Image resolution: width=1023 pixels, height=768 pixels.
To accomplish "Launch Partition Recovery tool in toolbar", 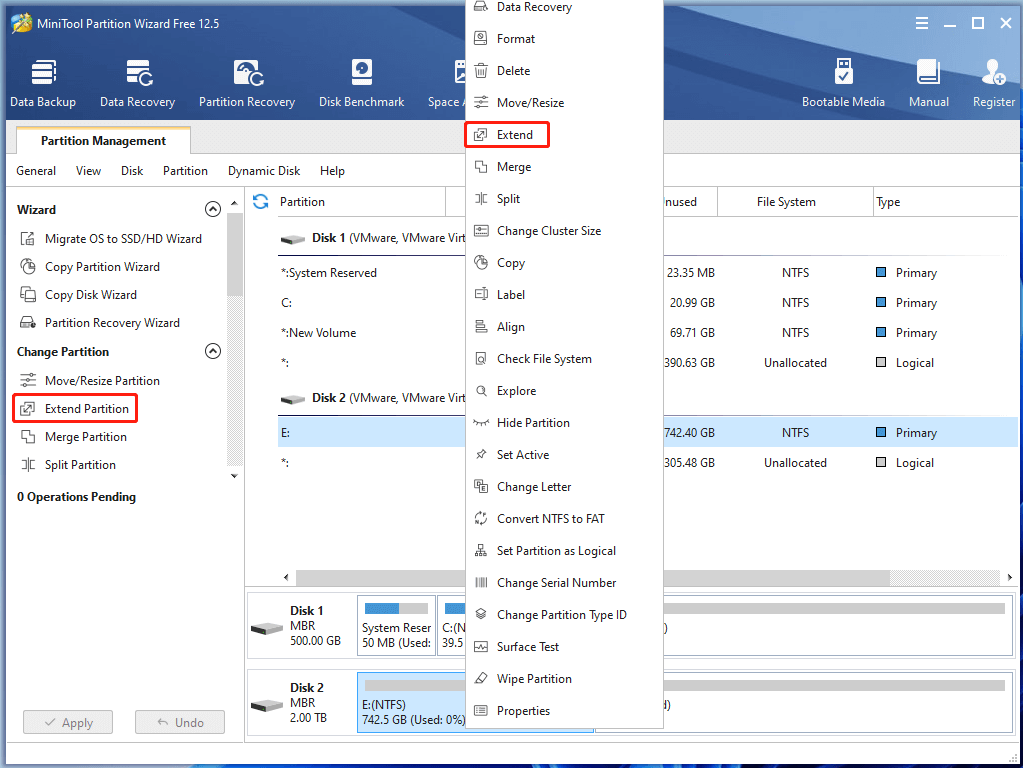I will 247,83.
